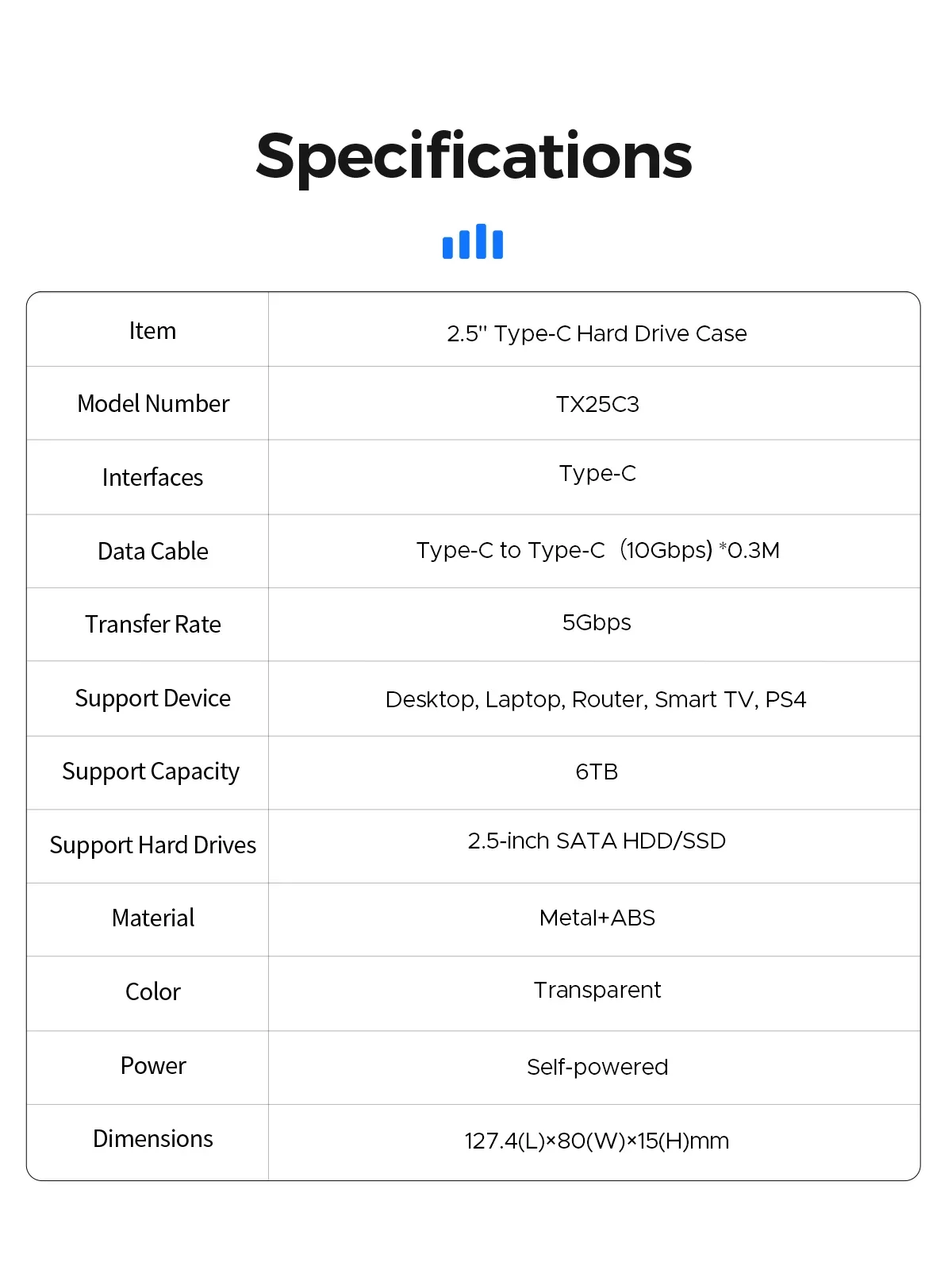Click the blue bar chart icon

tap(473, 241)
